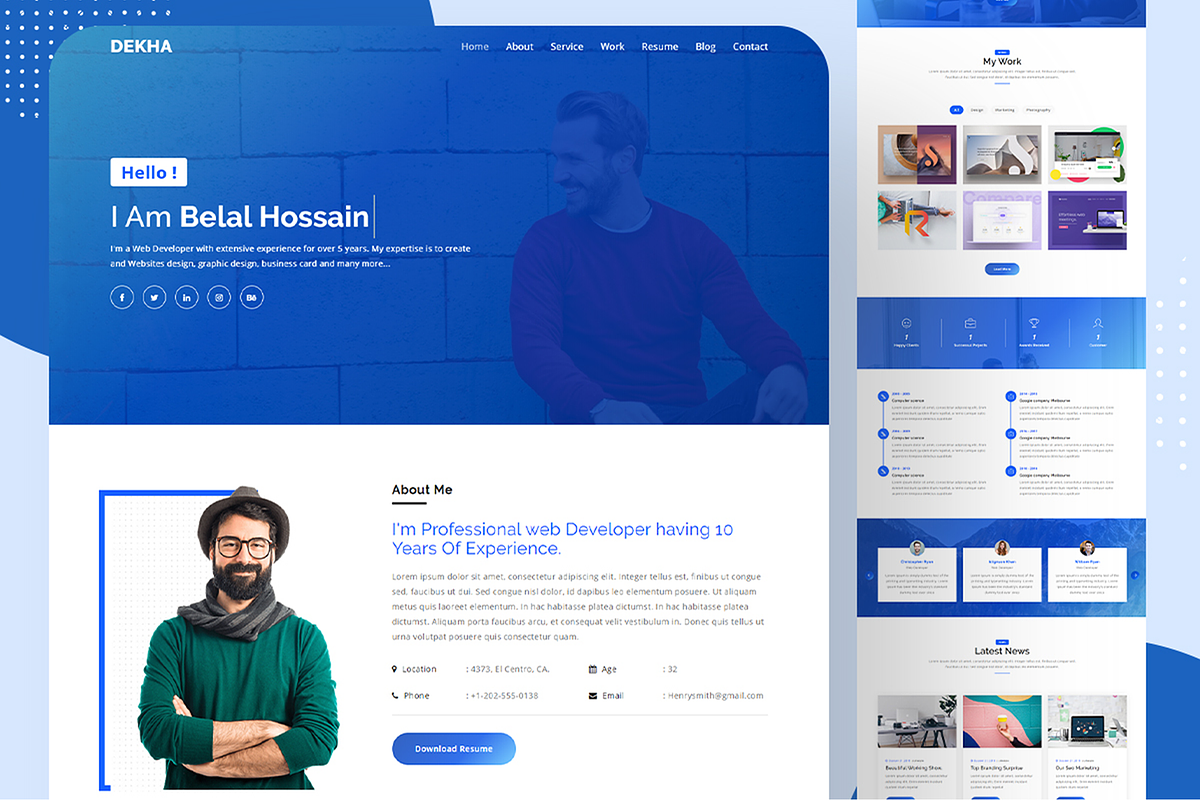The height and width of the screenshot is (800, 1200).
Task: Select the Marketing portfolio filter
Action: (1005, 110)
